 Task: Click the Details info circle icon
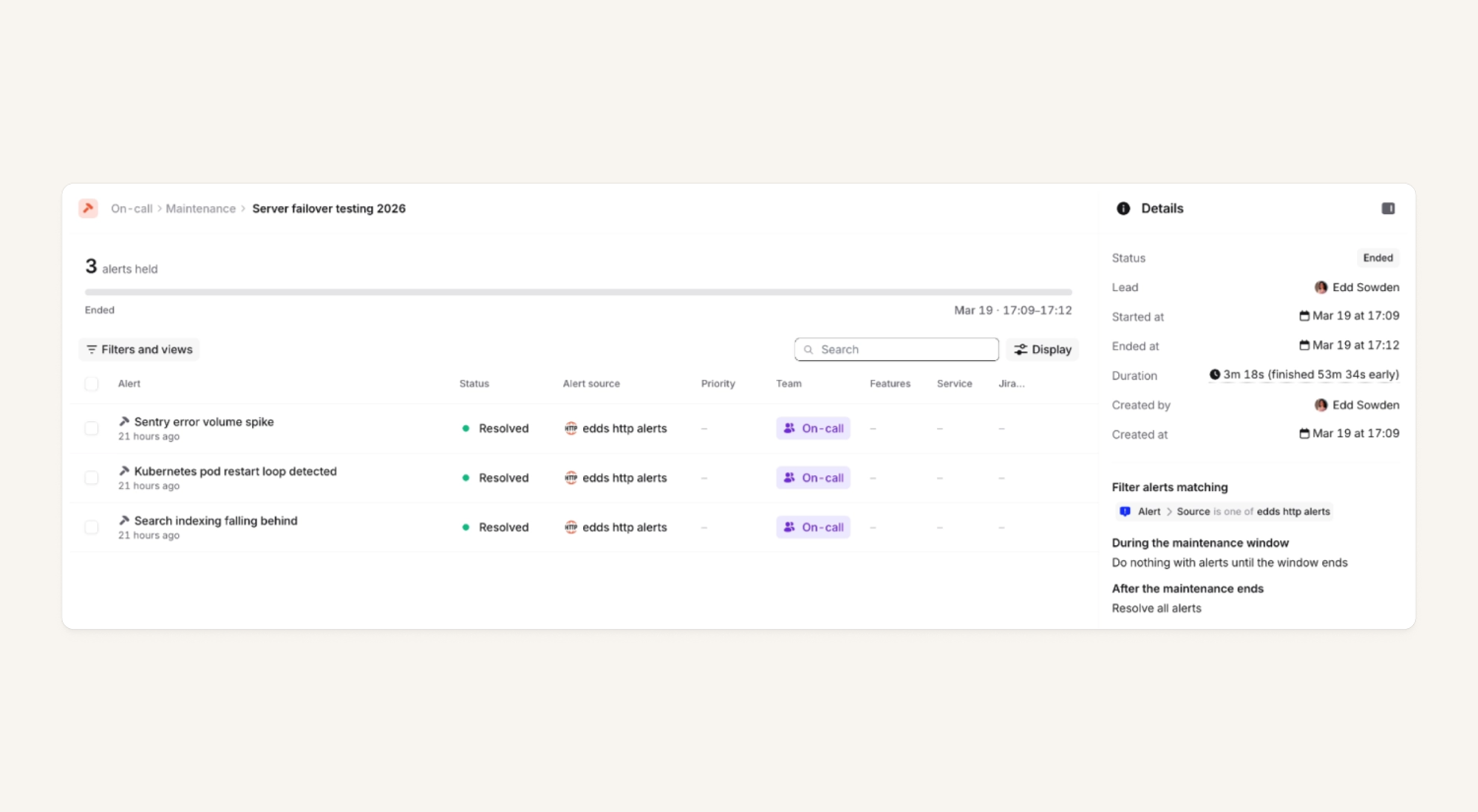[1123, 208]
